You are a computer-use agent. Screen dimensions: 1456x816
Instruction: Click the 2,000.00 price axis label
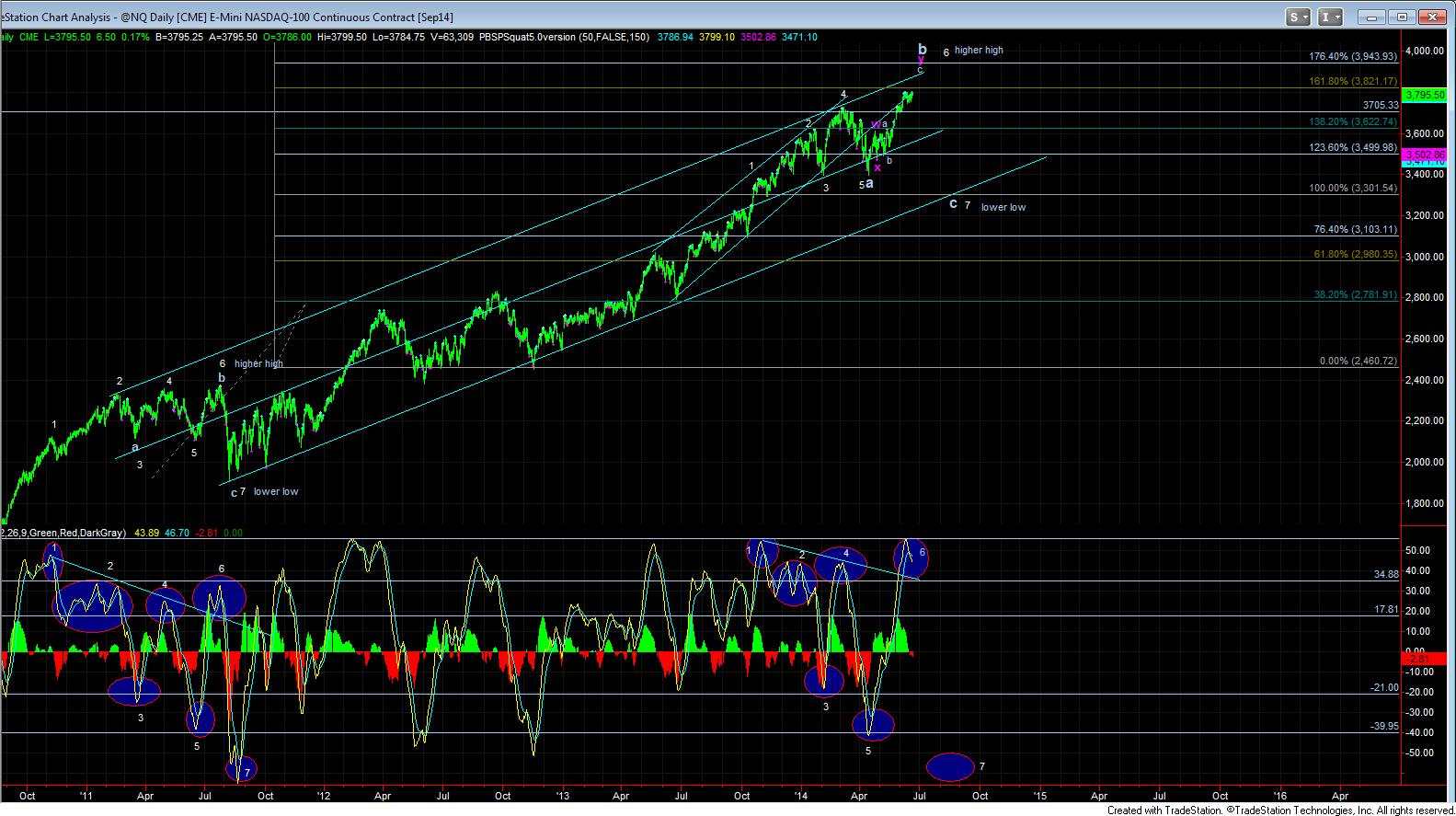[x=1424, y=462]
